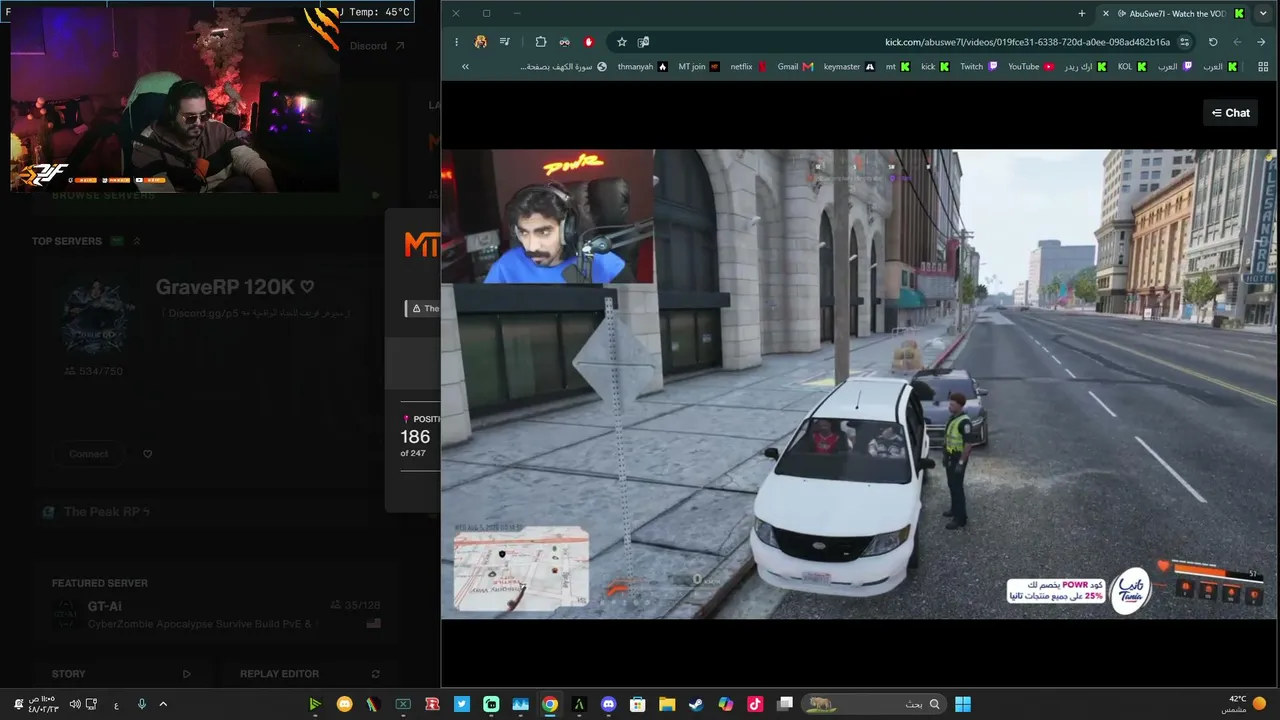Reload the Kick page
This screenshot has height=720, width=1280.
[x=1213, y=42]
